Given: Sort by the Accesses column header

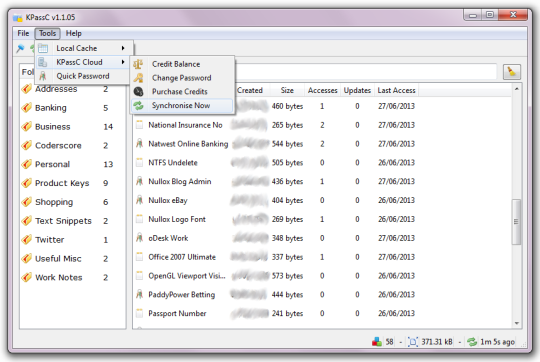Looking at the screenshot, I should click(x=322, y=91).
